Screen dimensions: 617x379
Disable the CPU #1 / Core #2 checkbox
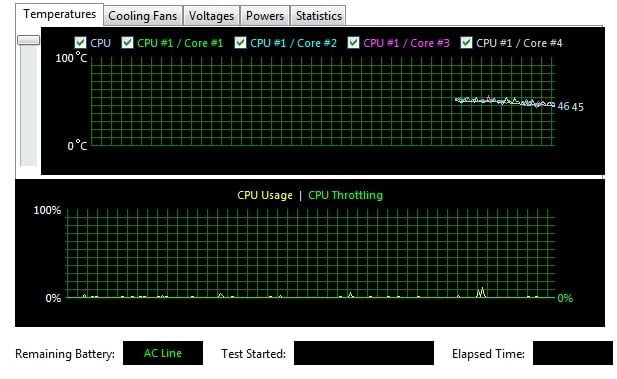click(x=240, y=43)
